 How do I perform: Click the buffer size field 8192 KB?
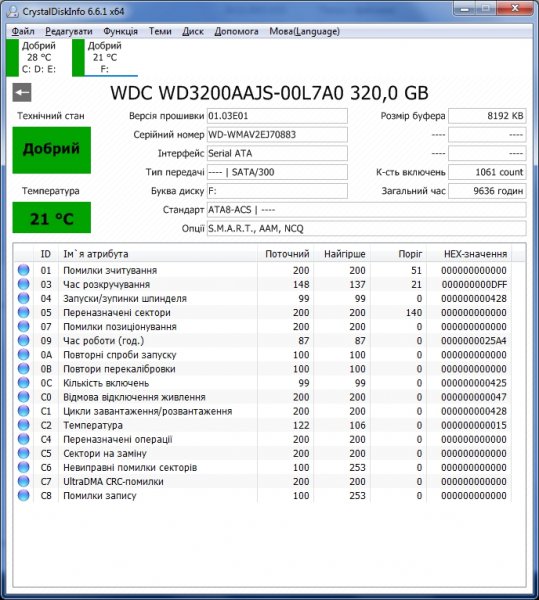tap(487, 116)
